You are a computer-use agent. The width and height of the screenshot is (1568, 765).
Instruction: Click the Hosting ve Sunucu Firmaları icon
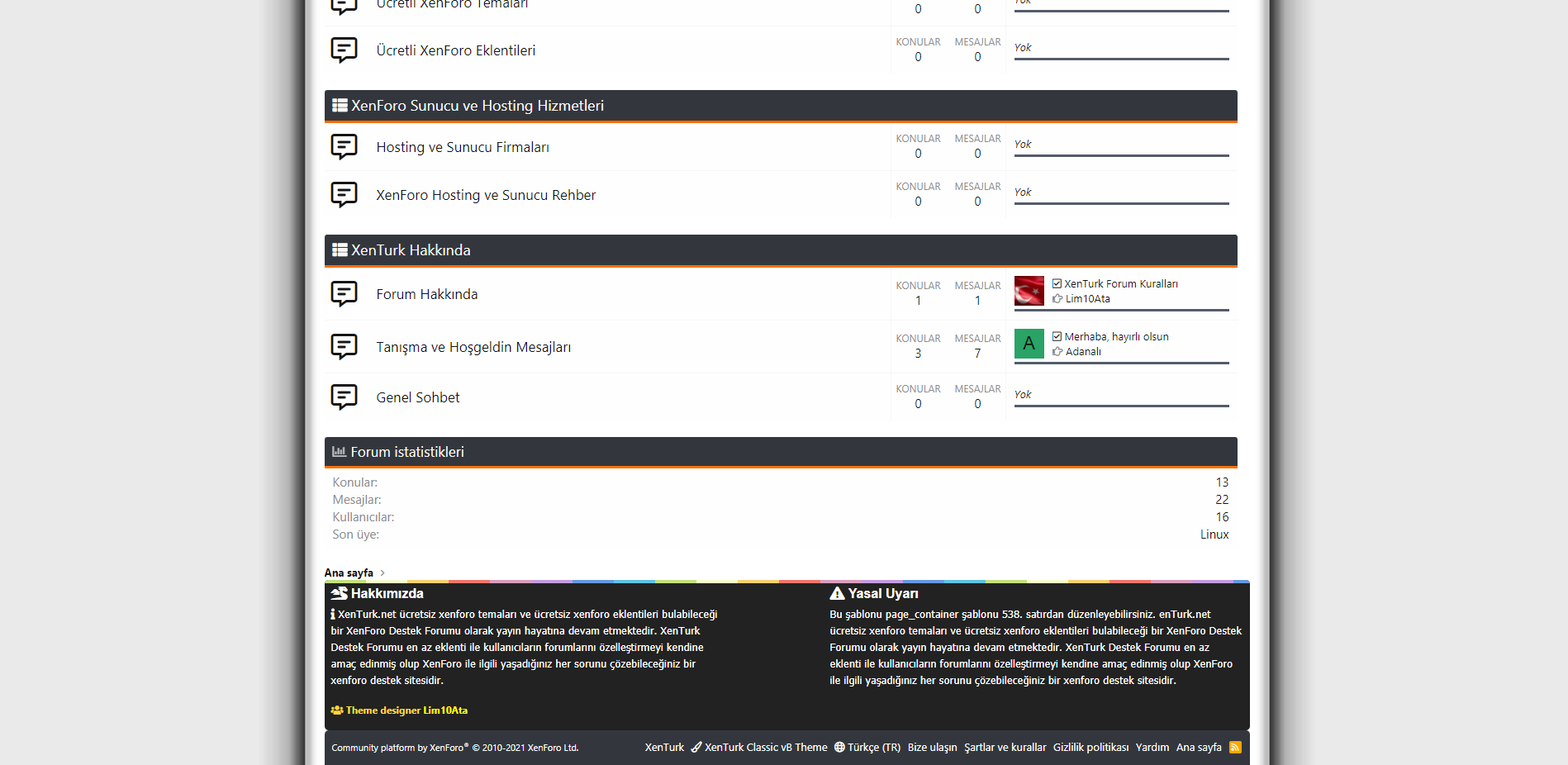point(344,147)
